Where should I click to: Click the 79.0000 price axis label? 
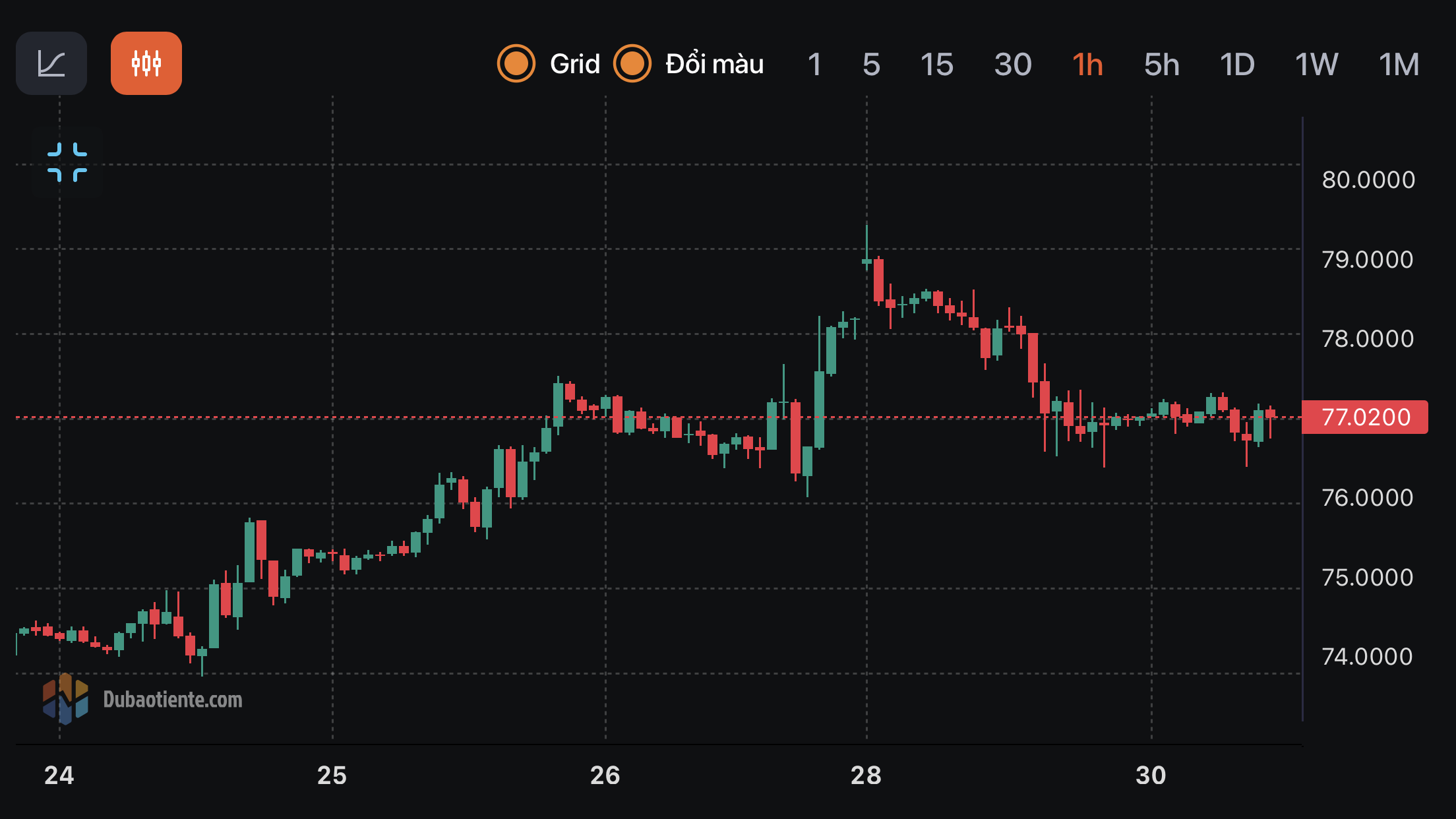point(1368,259)
